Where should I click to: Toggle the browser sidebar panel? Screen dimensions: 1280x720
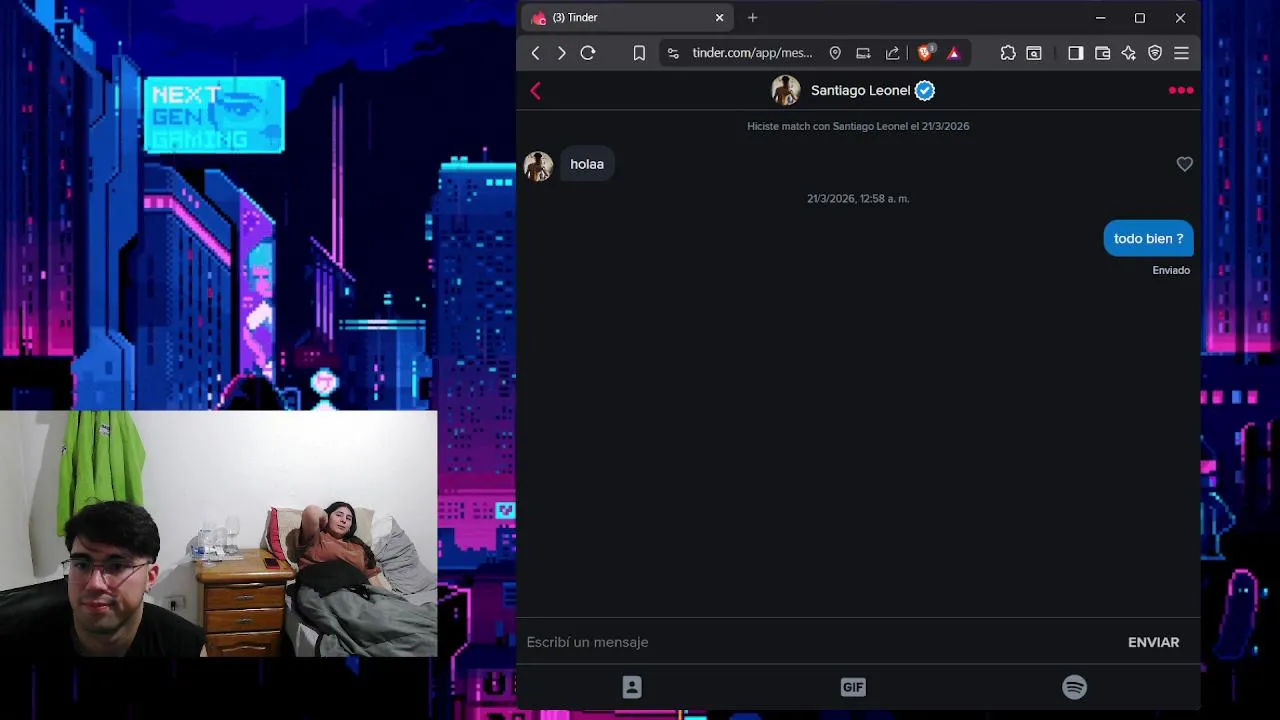point(1076,53)
